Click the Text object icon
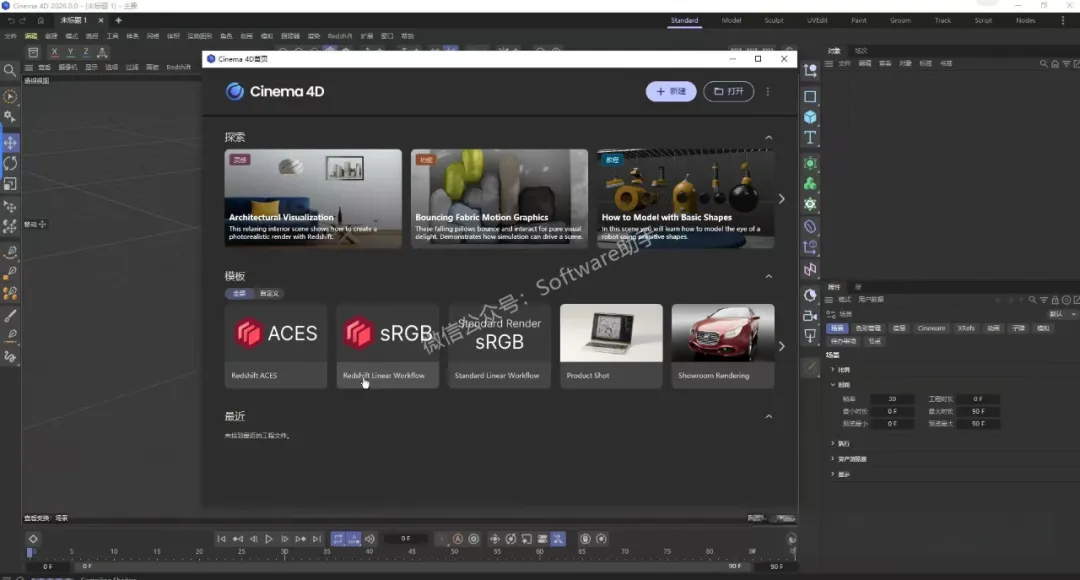This screenshot has width=1080, height=580. point(810,137)
